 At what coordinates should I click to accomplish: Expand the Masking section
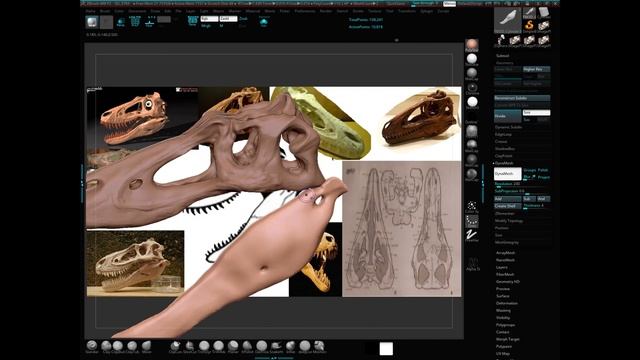[x=503, y=310]
